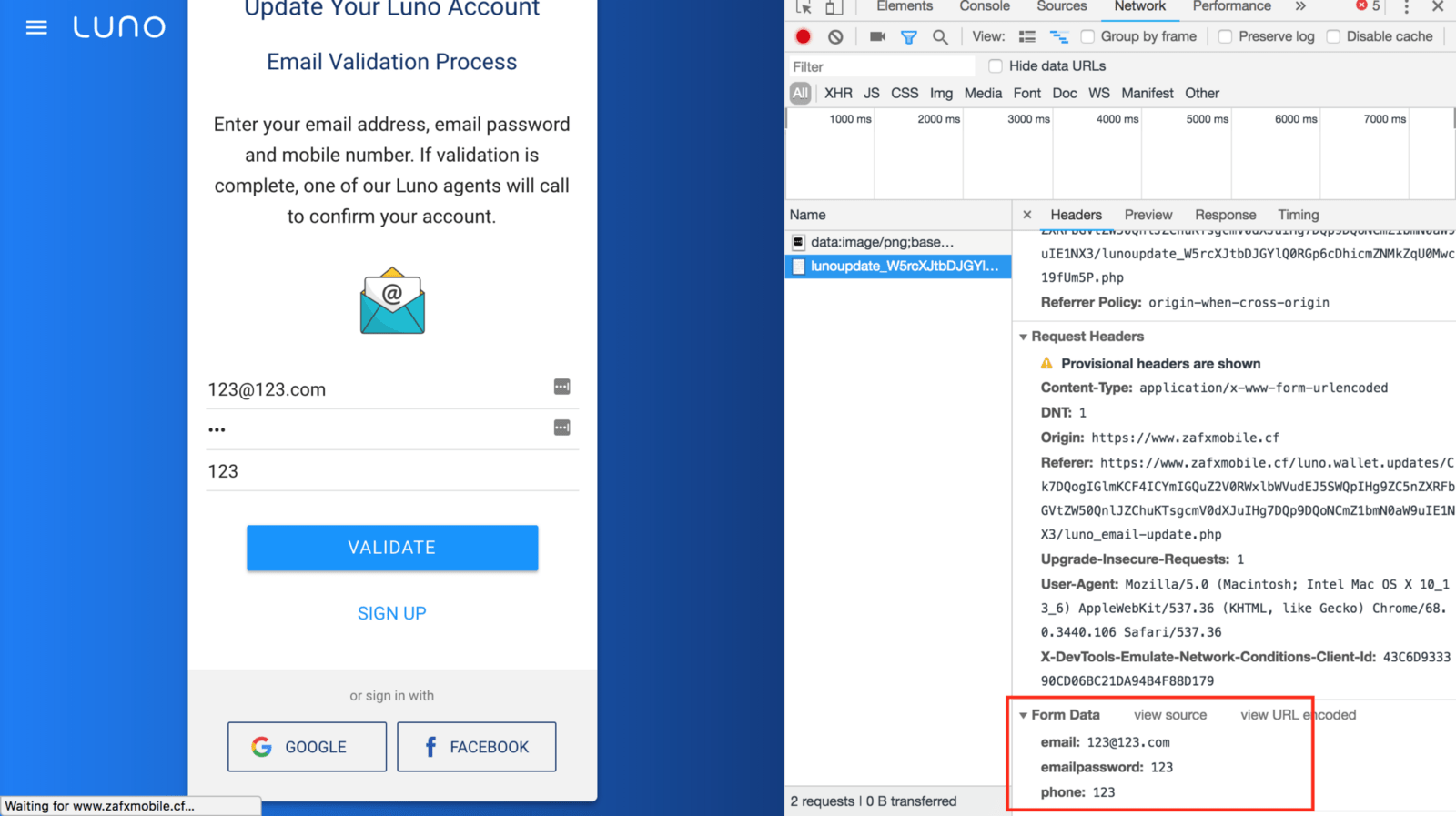Image resolution: width=1456 pixels, height=816 pixels.
Task: Stop recording network log
Action: coord(803,36)
